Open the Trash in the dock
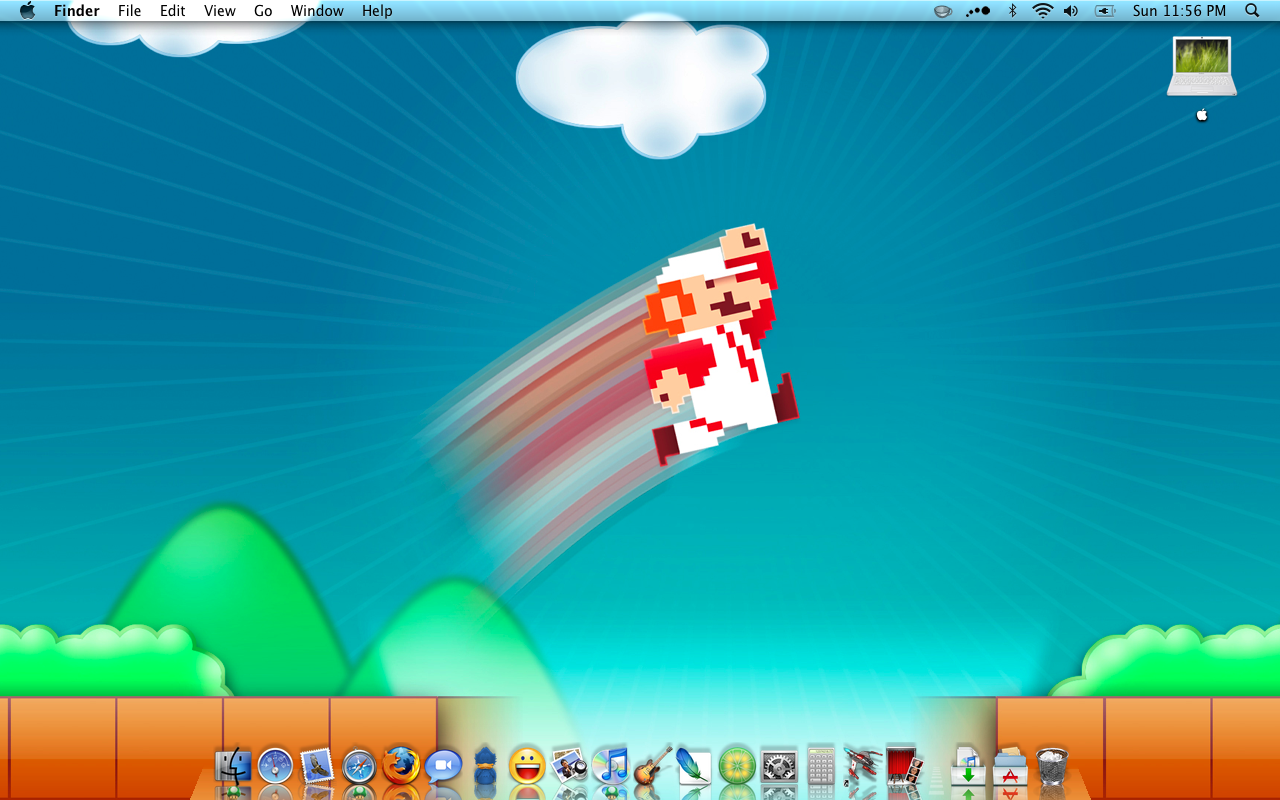This screenshot has height=800, width=1280. point(1052,766)
